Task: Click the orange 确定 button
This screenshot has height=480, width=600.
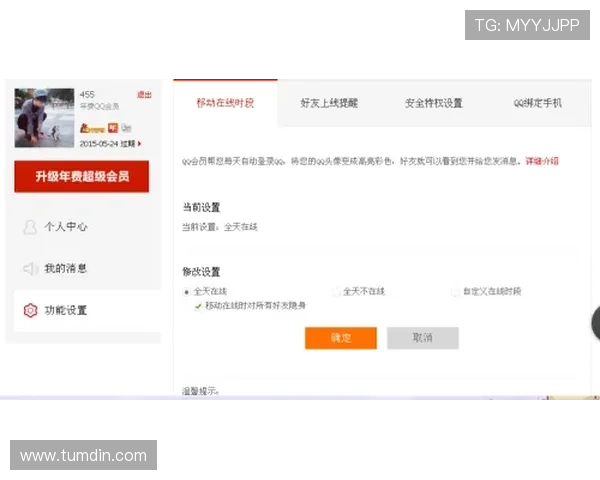Action: point(341,338)
